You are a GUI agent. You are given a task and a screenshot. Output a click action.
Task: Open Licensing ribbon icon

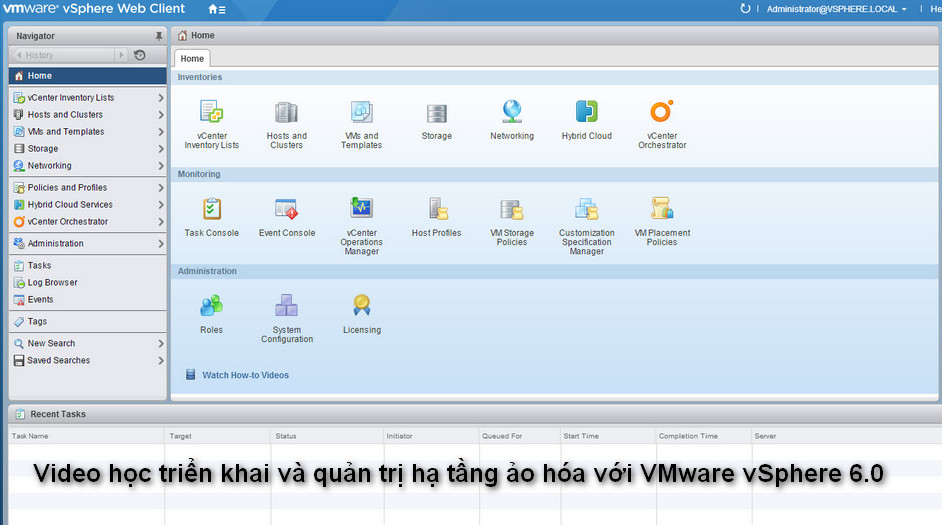tap(362, 305)
